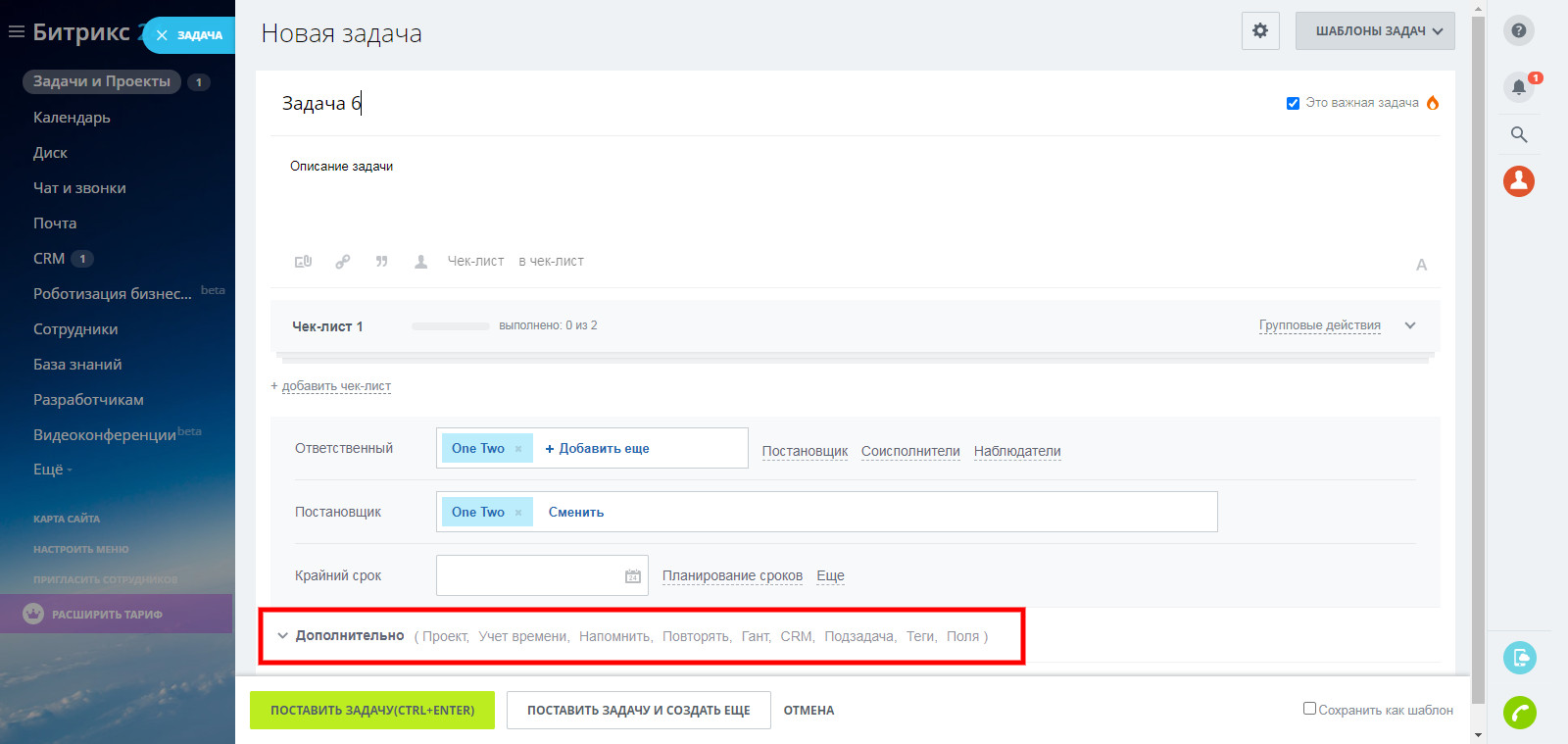Insert a link via chain icon
This screenshot has width=1568, height=744.
click(342, 262)
